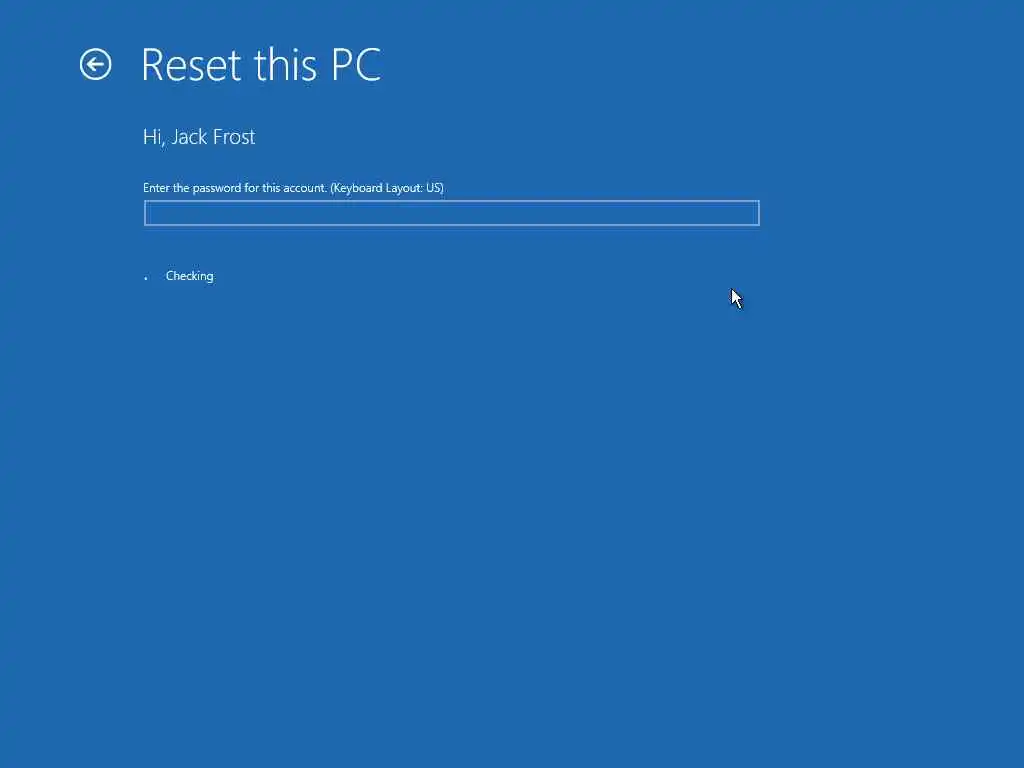Click the word account in the label

click(x=306, y=188)
